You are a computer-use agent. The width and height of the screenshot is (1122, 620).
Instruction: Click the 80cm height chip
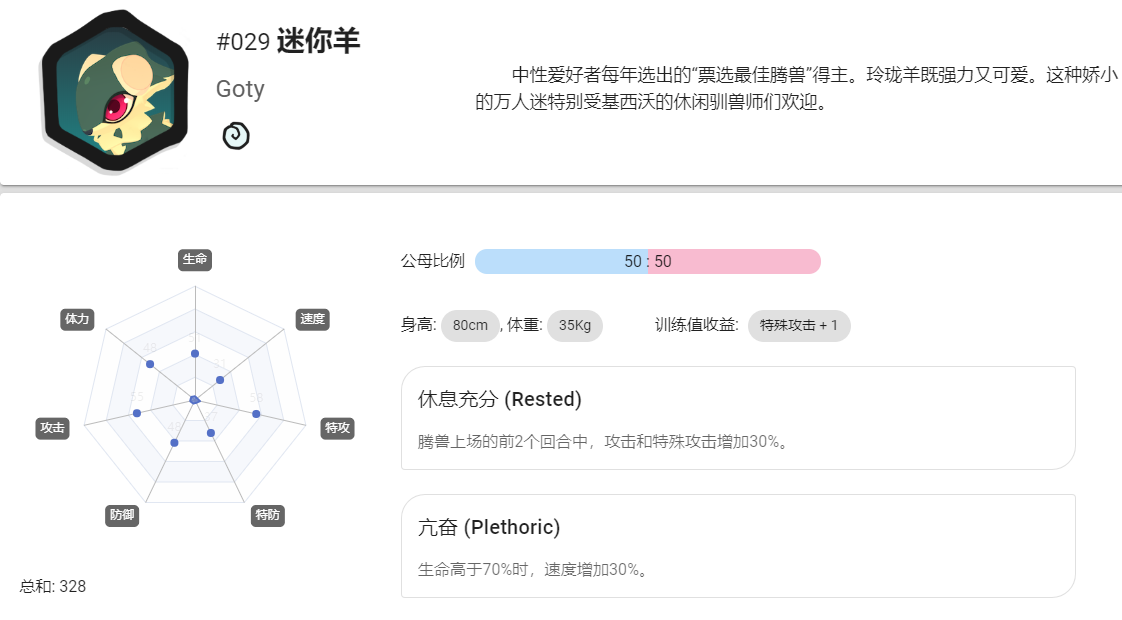click(x=470, y=326)
